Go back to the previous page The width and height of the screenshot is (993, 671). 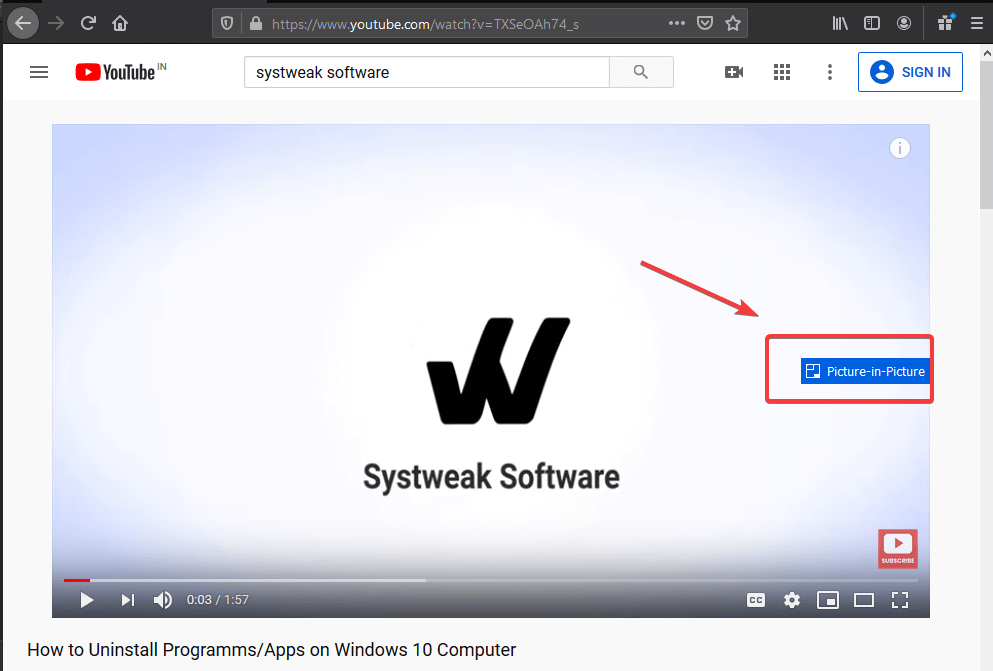pos(23,23)
